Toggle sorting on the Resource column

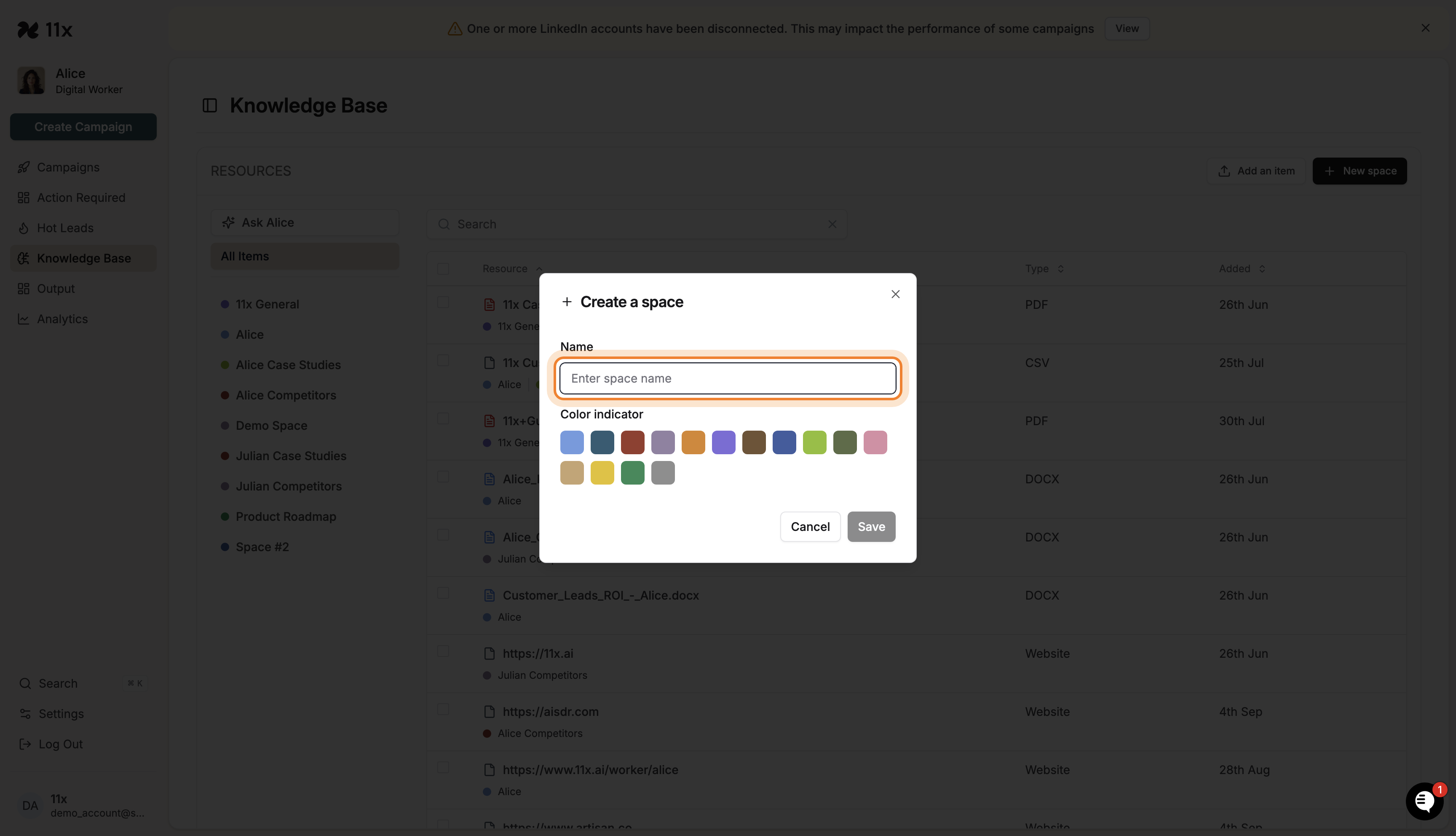tap(511, 268)
